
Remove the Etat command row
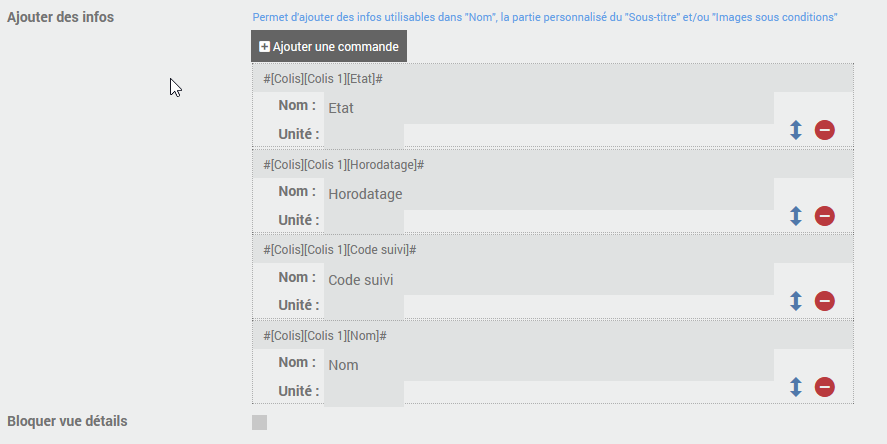click(x=825, y=130)
